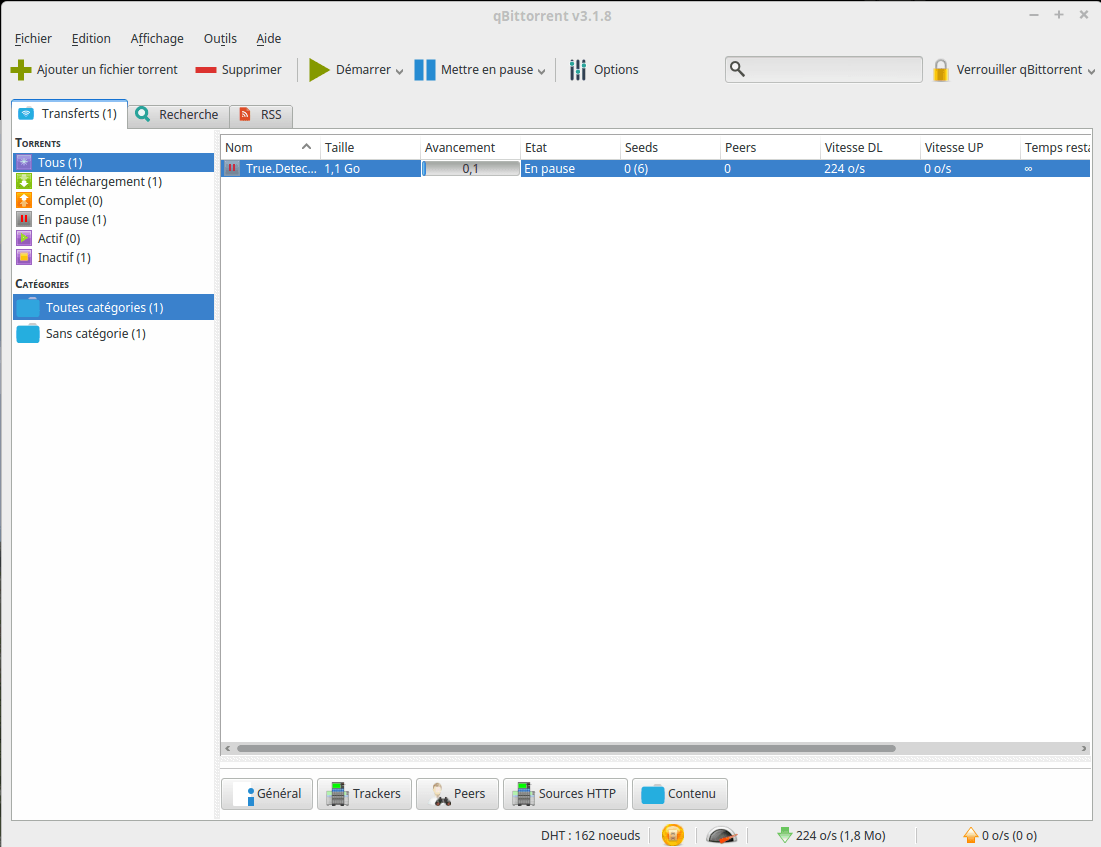Click the green Démarrer play icon
1101x847 pixels.
pyautogui.click(x=319, y=70)
